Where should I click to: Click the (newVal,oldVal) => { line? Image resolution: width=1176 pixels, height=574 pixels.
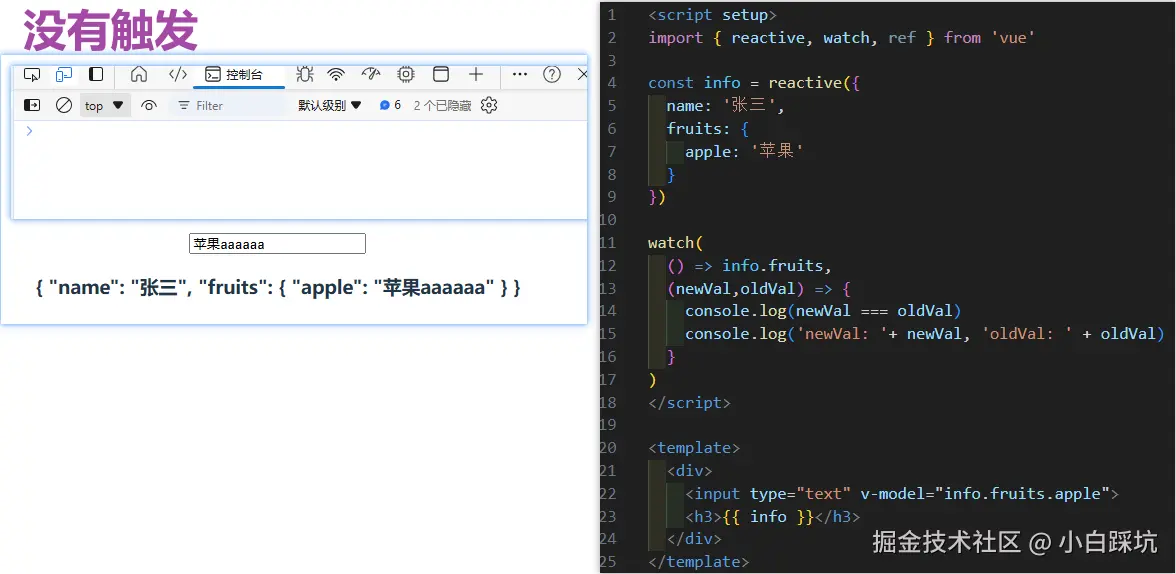click(x=759, y=288)
